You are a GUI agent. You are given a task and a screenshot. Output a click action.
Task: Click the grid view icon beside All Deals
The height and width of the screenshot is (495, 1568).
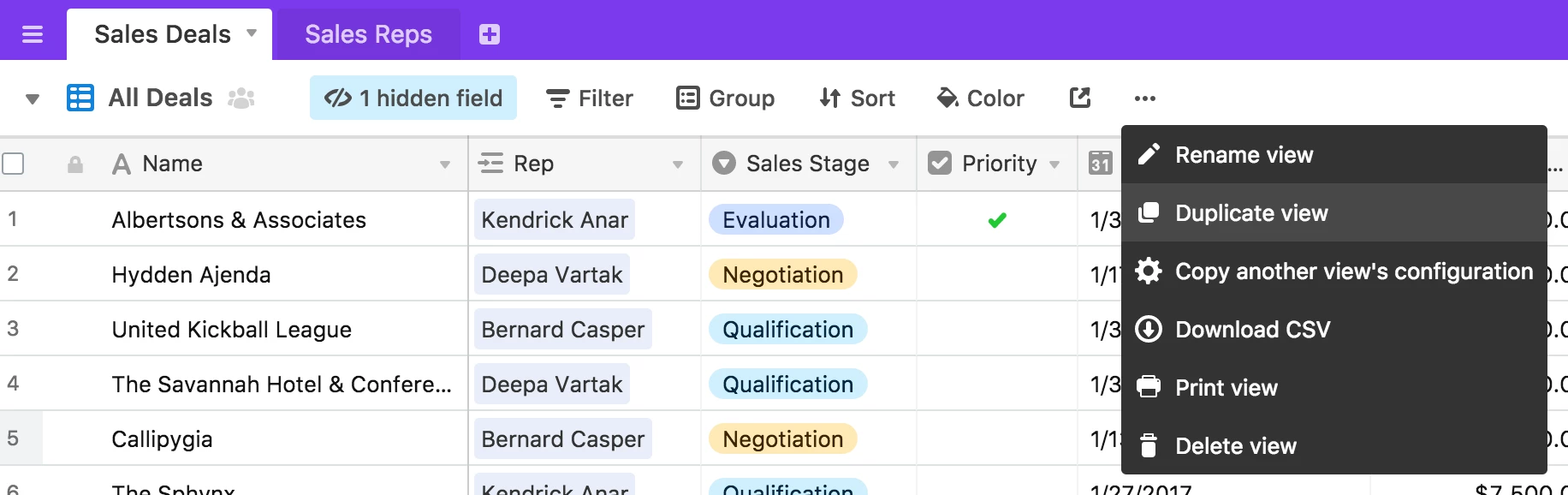tap(80, 98)
